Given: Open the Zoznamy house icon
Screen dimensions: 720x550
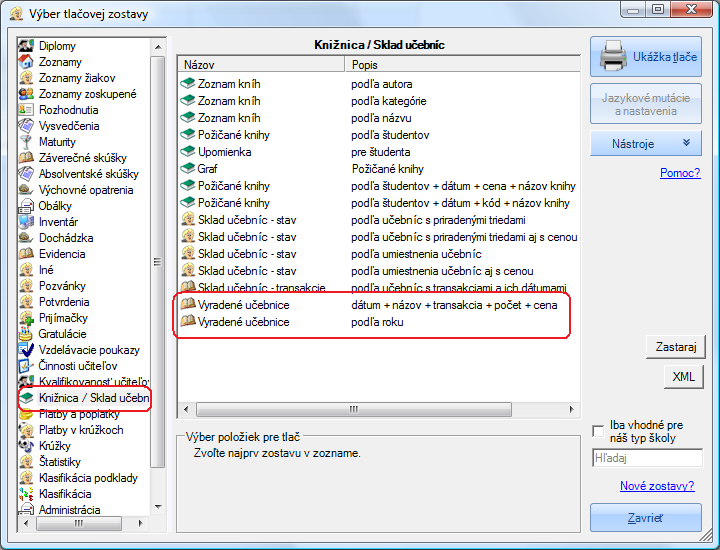Looking at the screenshot, I should pos(26,62).
